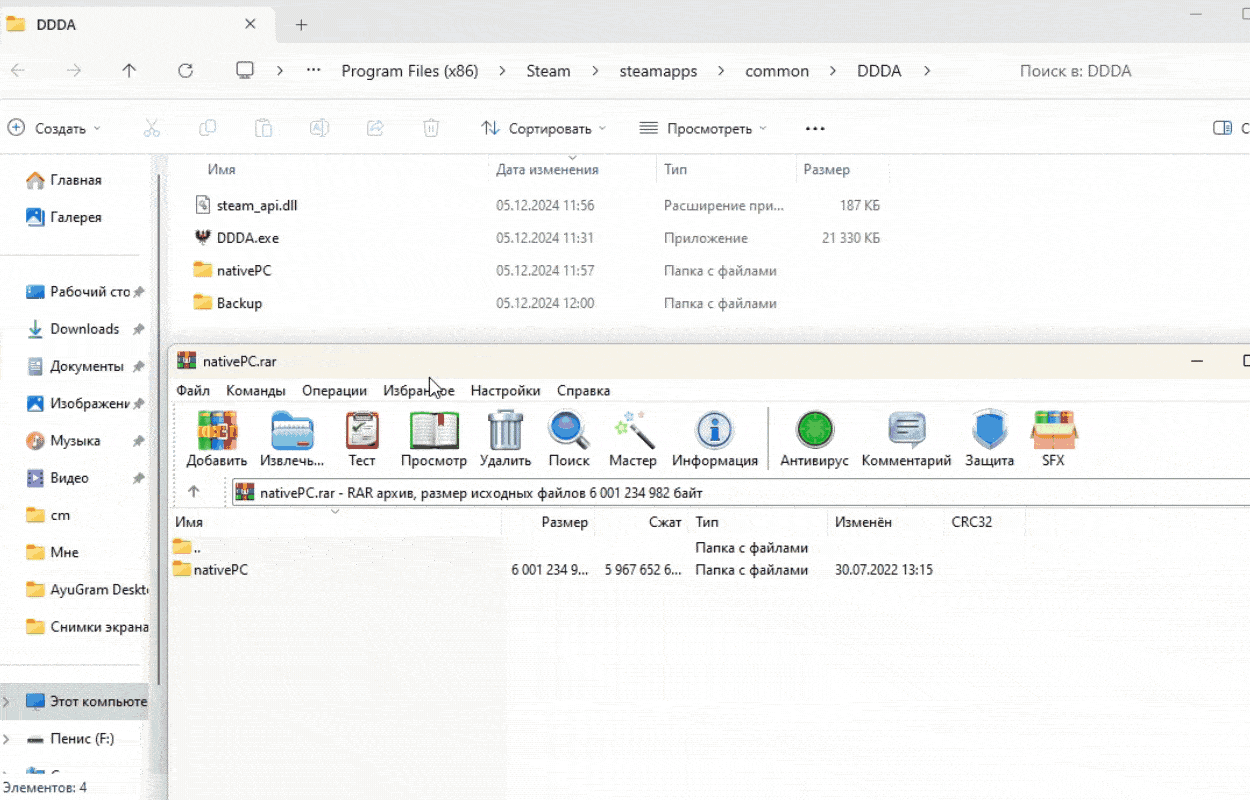The width and height of the screenshot is (1250, 800).
Task: Open the Справка menu in WinRAR
Action: [583, 391]
